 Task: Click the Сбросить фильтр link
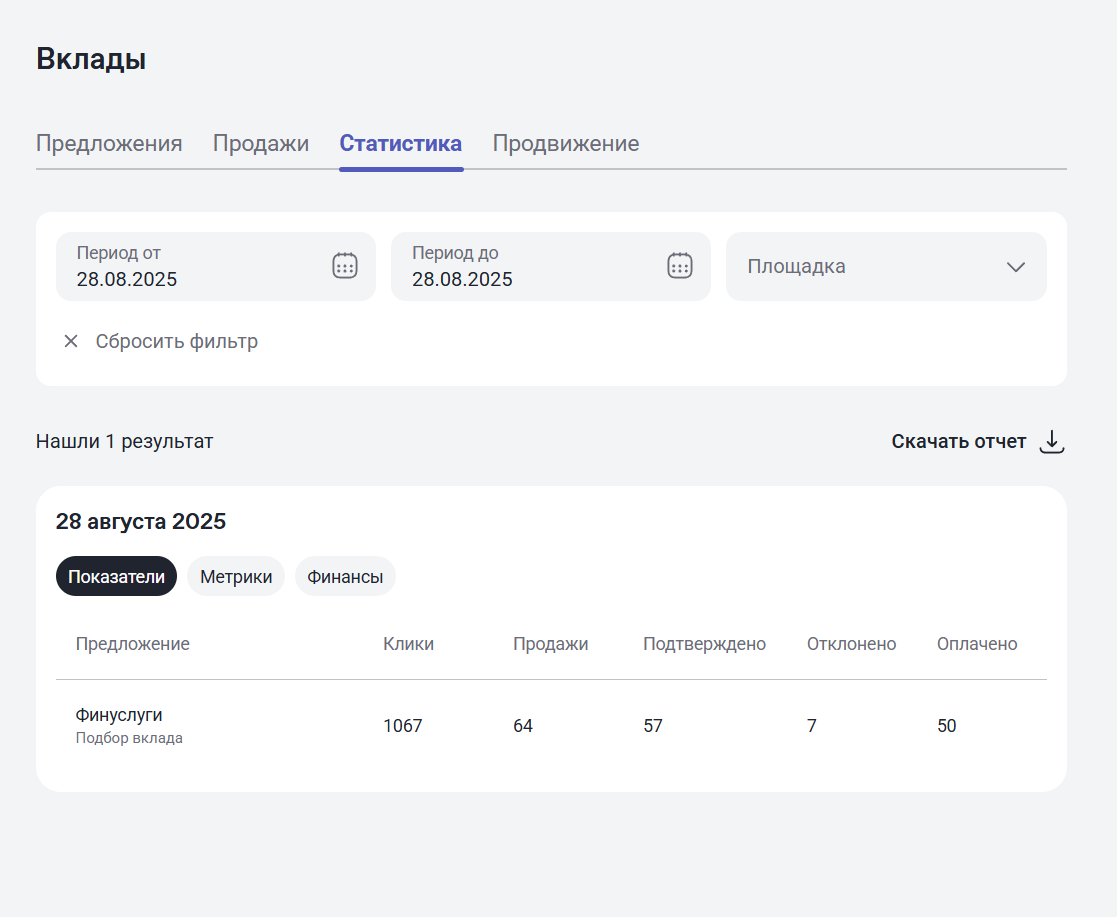[176, 341]
